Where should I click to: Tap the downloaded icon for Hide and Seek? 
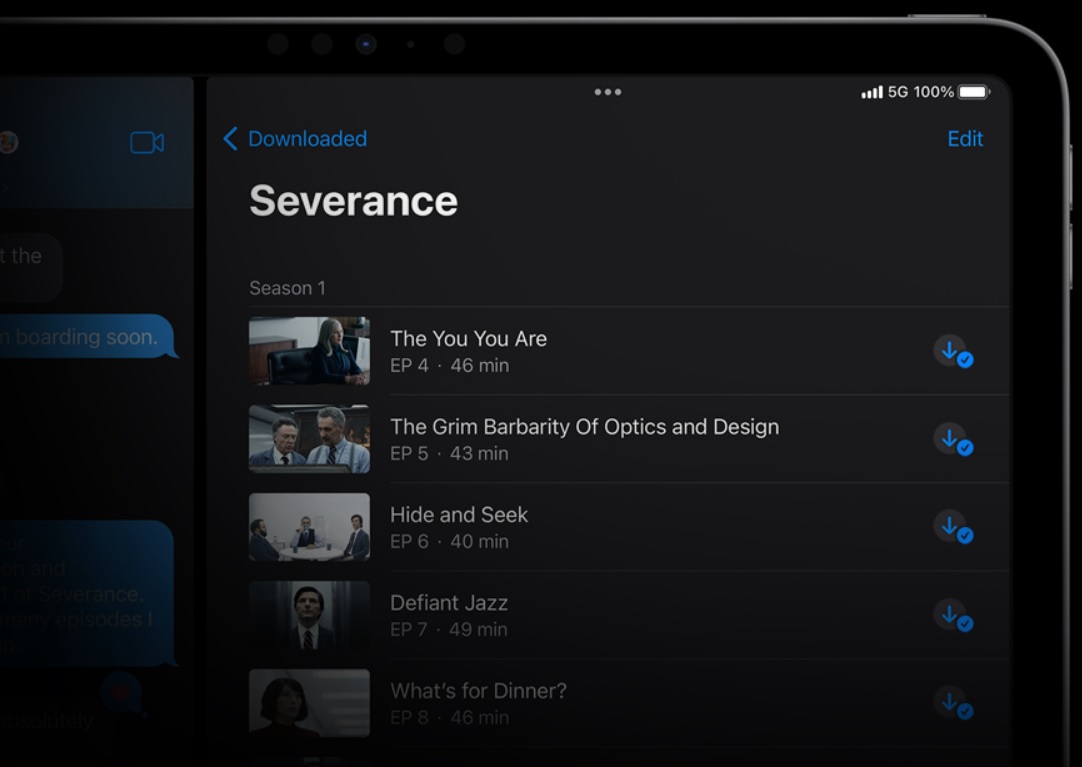click(953, 528)
